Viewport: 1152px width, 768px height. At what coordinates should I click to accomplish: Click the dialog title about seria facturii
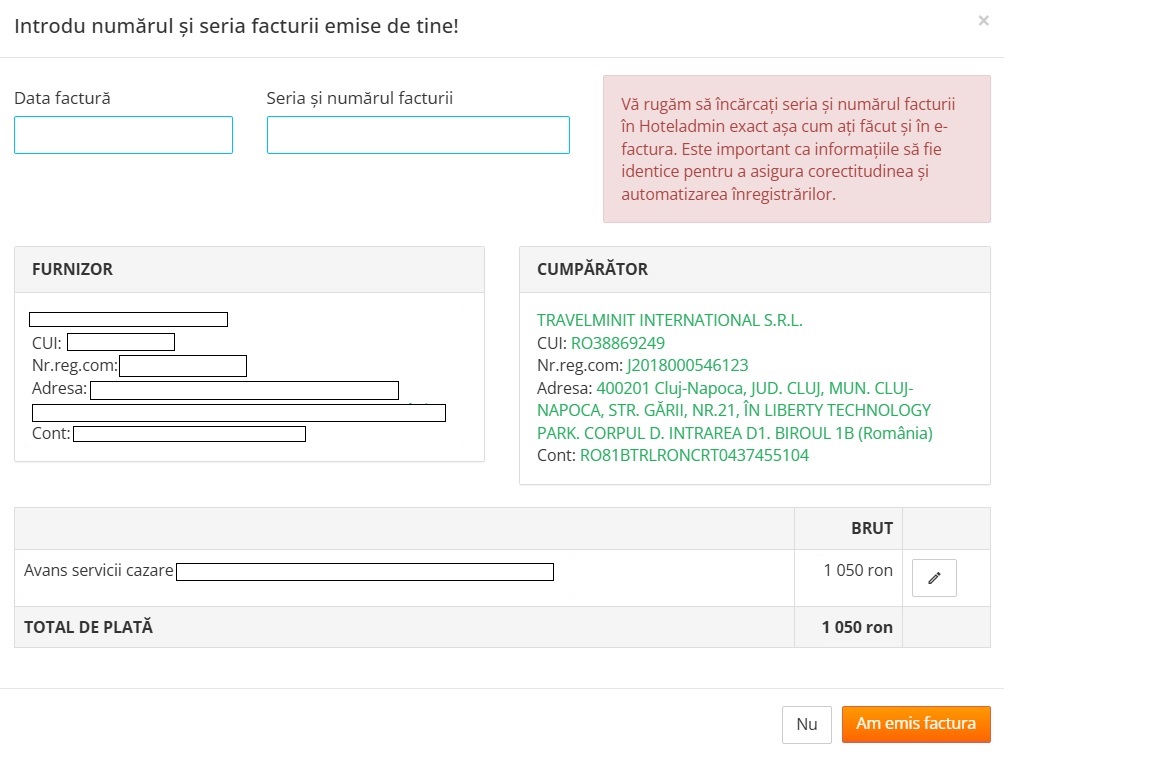coord(236,25)
